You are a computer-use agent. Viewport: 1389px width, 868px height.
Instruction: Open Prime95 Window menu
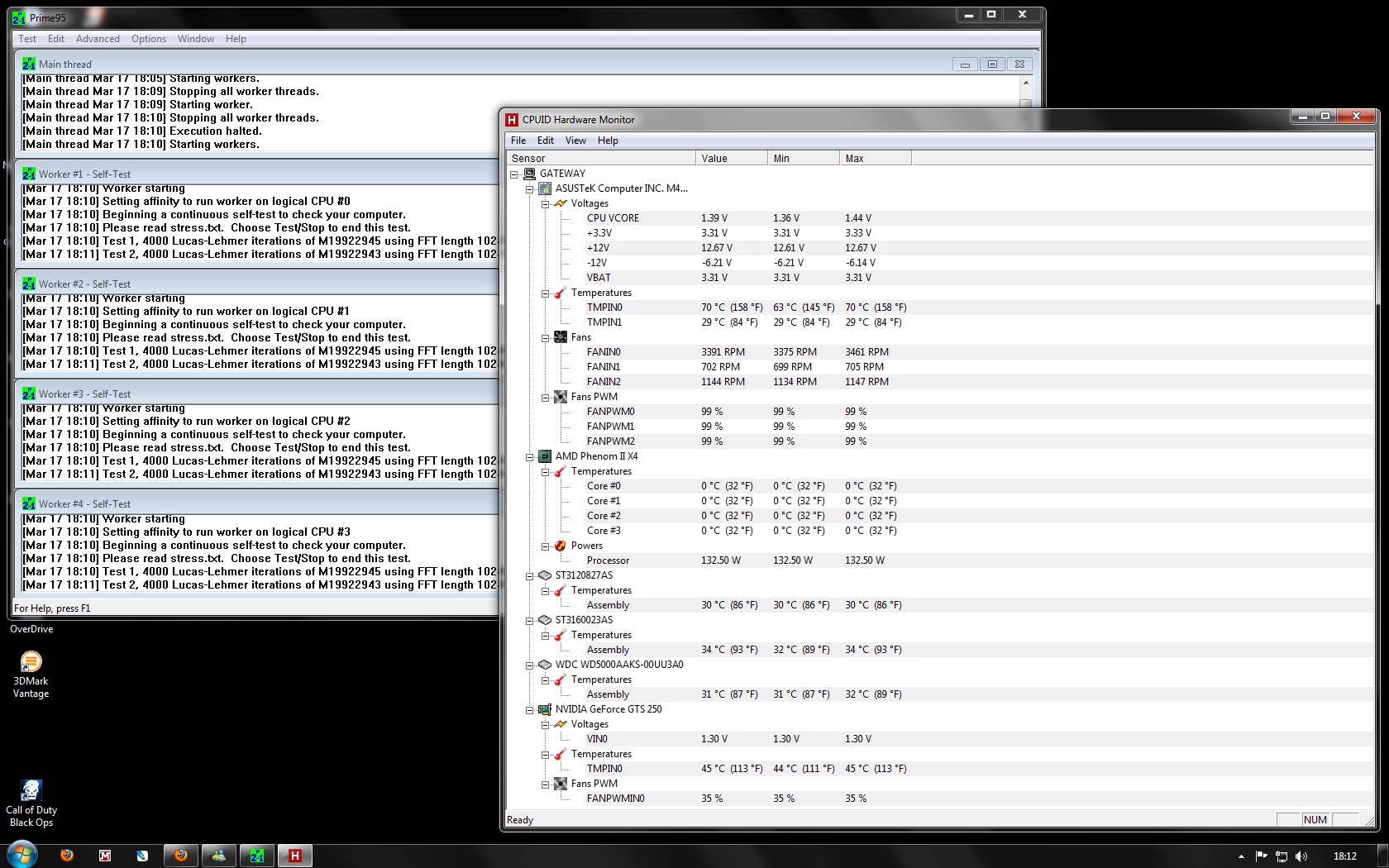196,39
